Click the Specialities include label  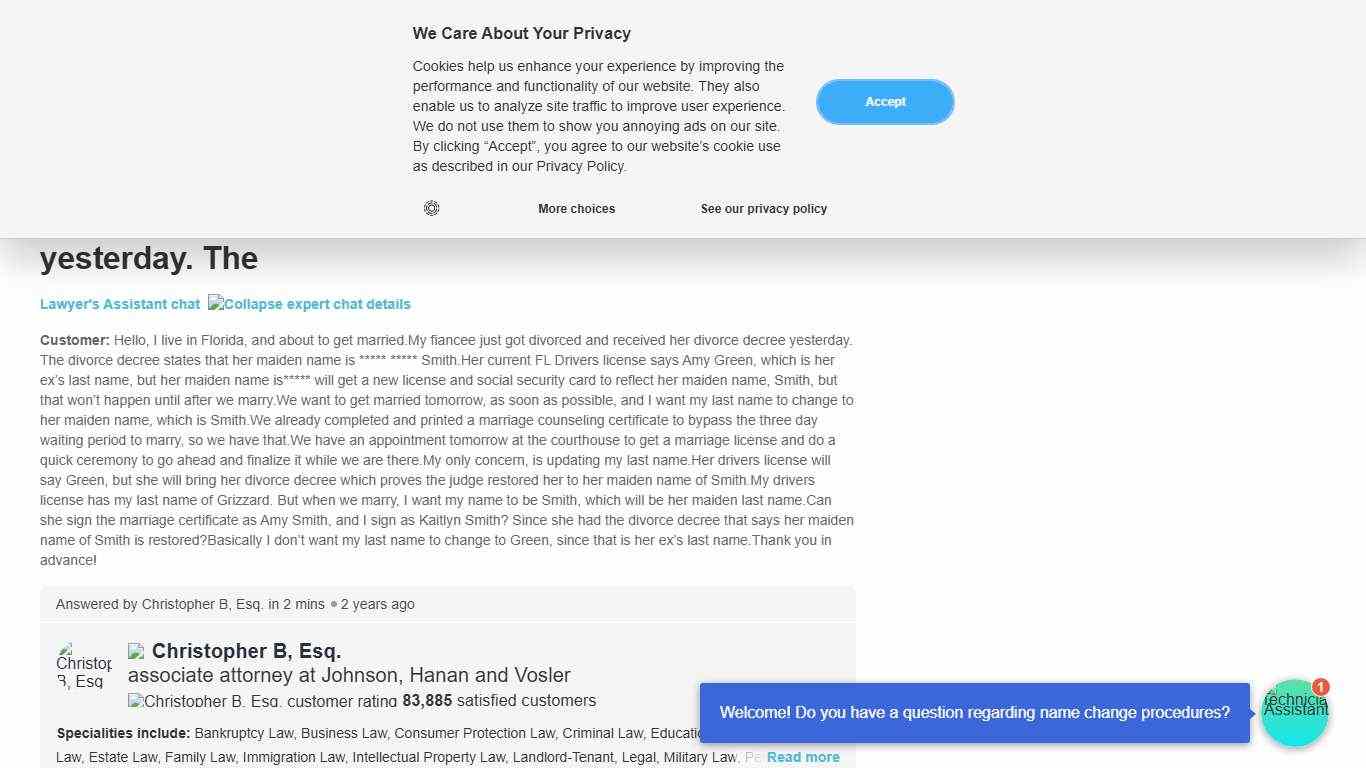click(123, 733)
